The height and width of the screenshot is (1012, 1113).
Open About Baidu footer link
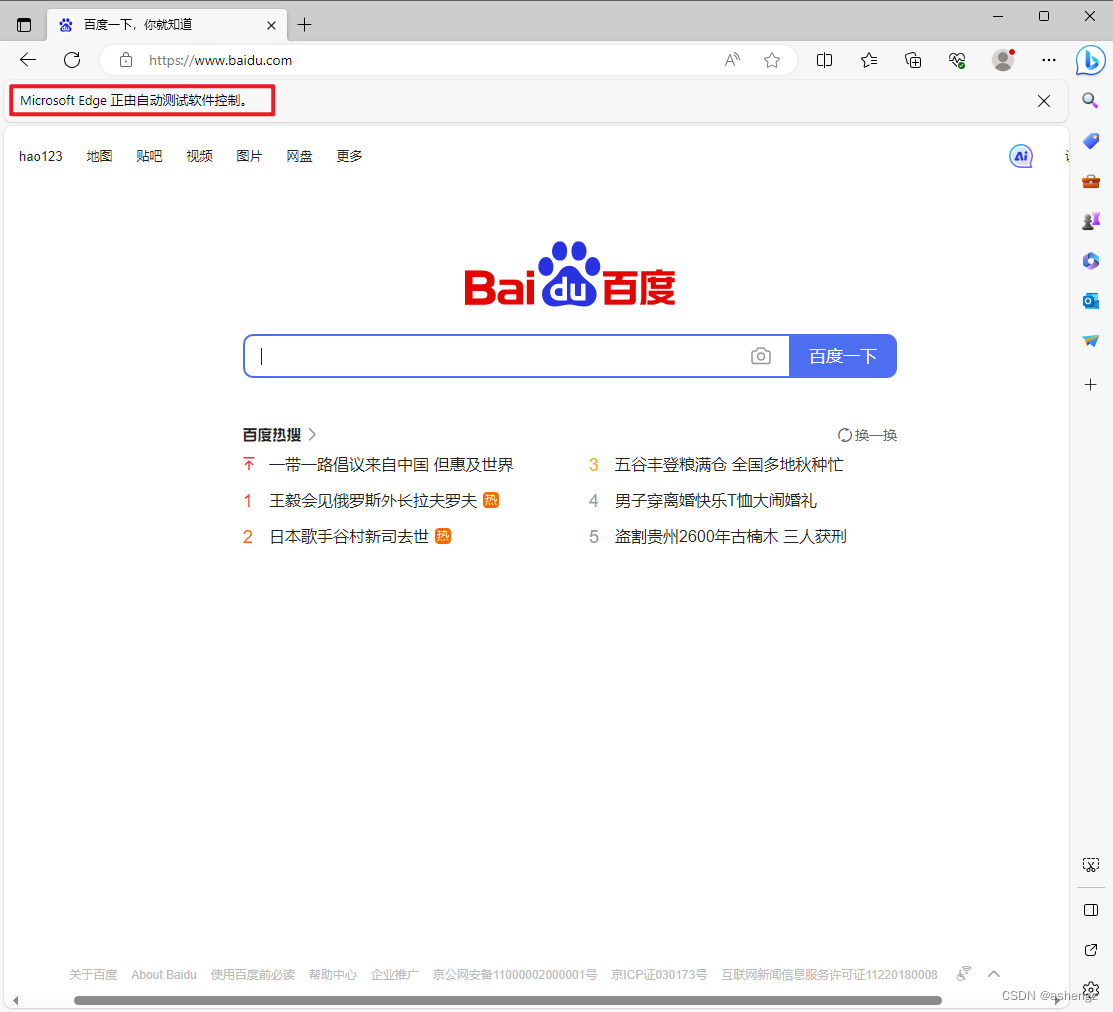164,974
